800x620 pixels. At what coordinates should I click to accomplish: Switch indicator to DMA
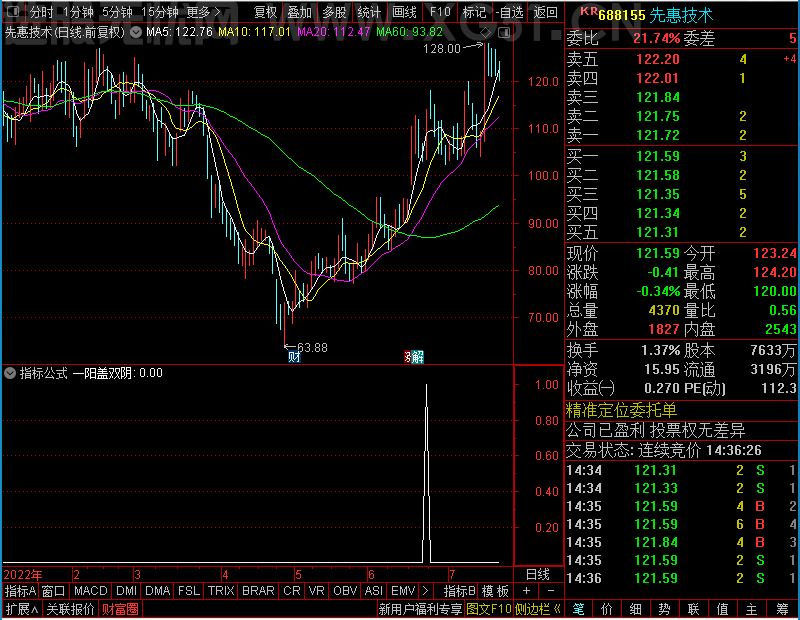(158, 591)
